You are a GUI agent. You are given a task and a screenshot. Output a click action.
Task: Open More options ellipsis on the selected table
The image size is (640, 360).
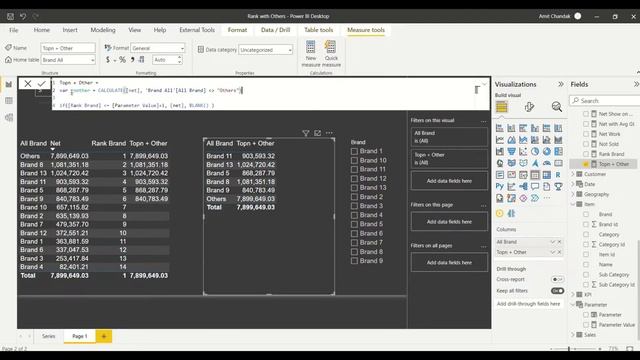pos(329,133)
